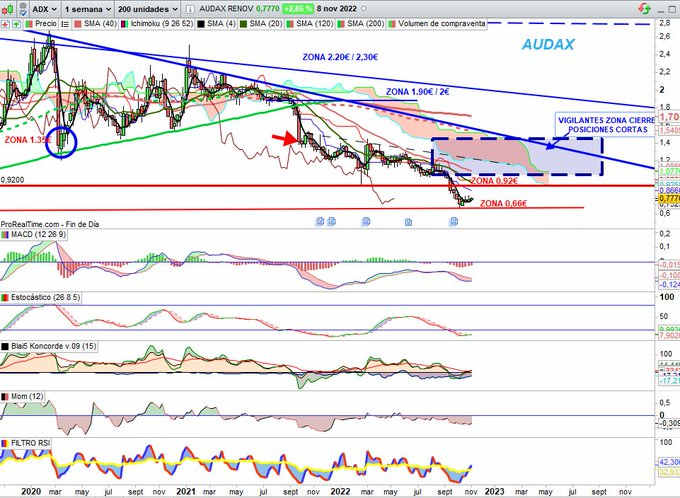Click the black SMA (4) color swatch
Image resolution: width=680 pixels, height=498 pixels.
pyautogui.click(x=201, y=24)
